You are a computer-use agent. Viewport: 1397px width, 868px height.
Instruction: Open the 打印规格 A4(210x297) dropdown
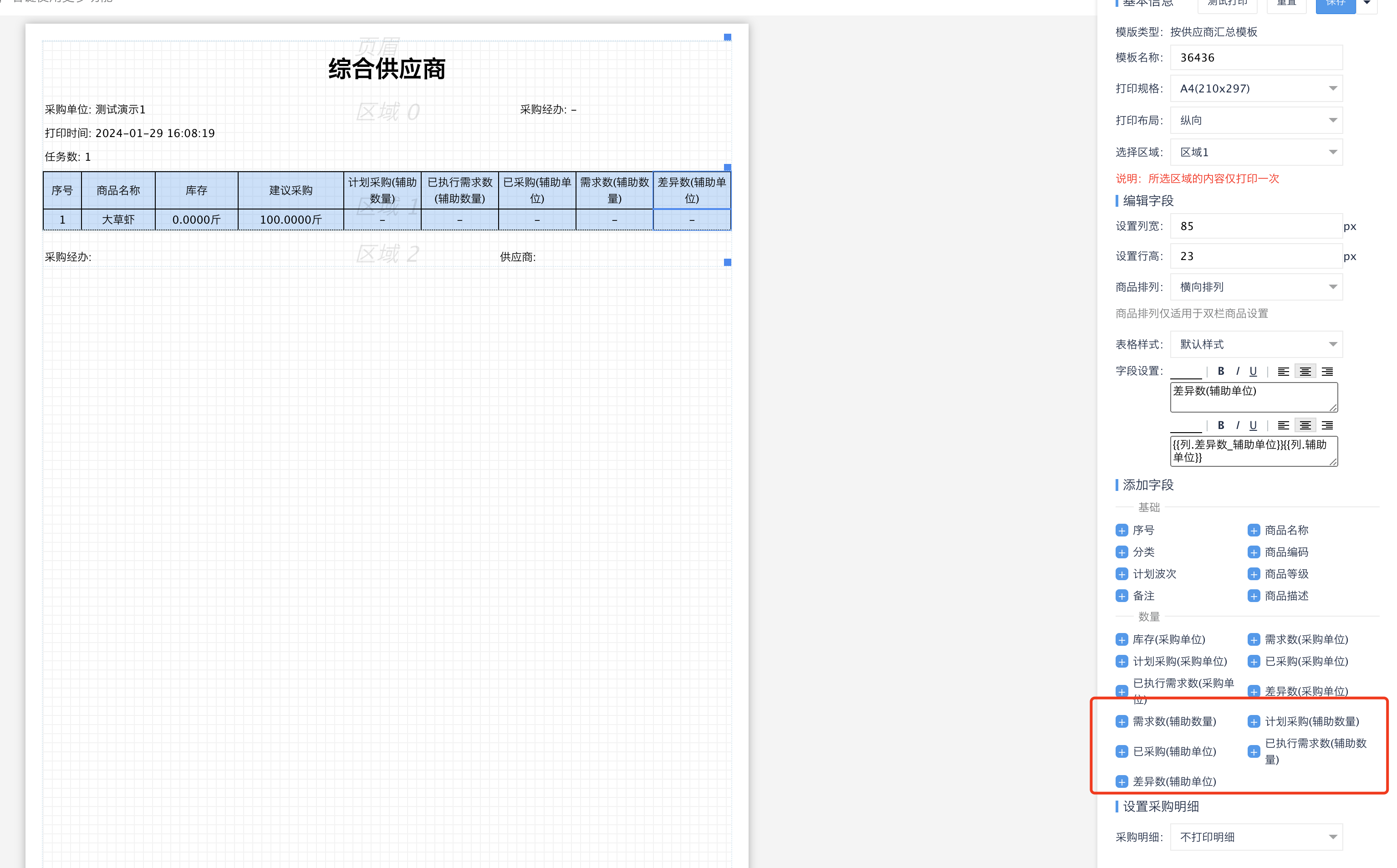pos(1256,88)
